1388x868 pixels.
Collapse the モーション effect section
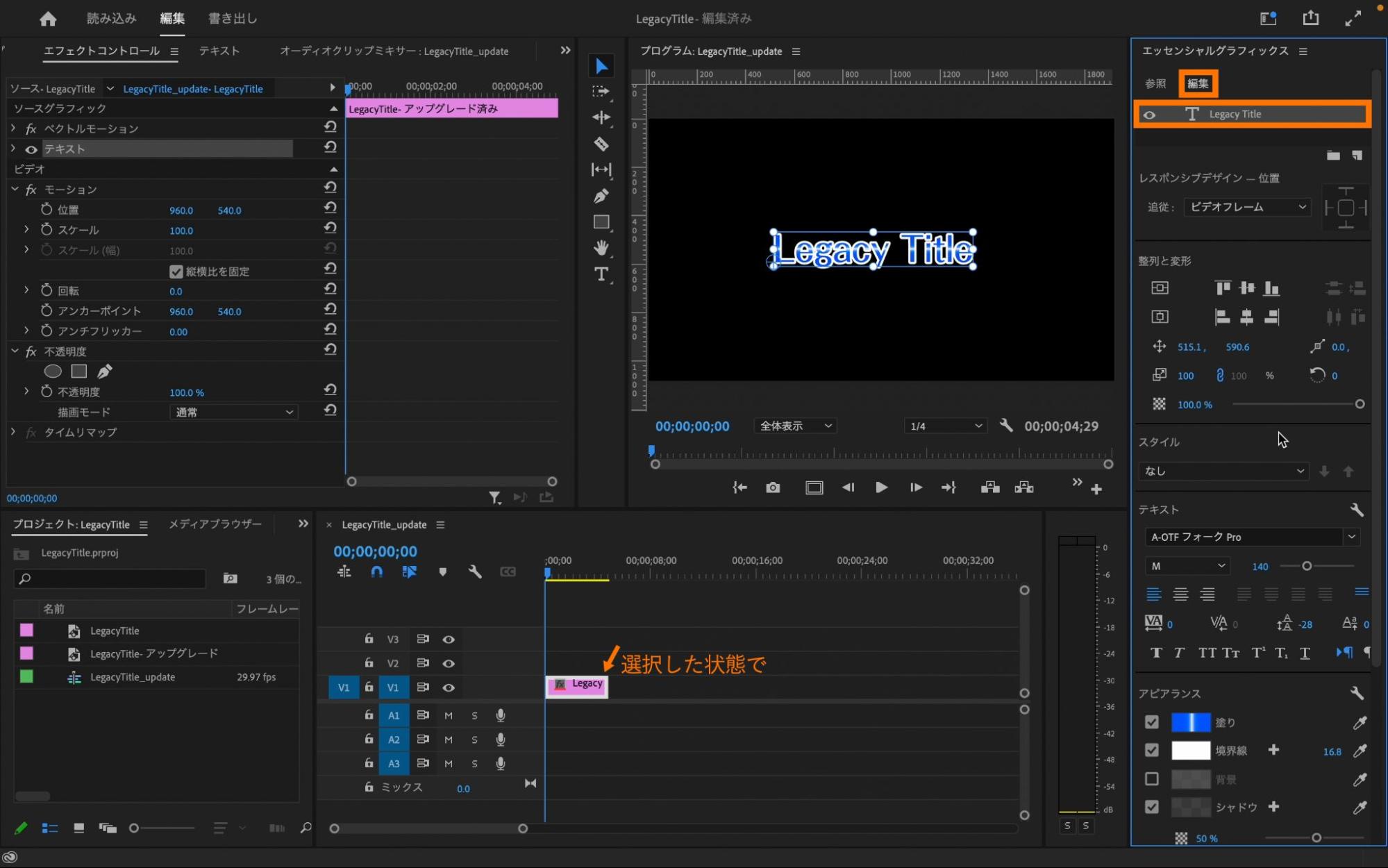pyautogui.click(x=15, y=189)
